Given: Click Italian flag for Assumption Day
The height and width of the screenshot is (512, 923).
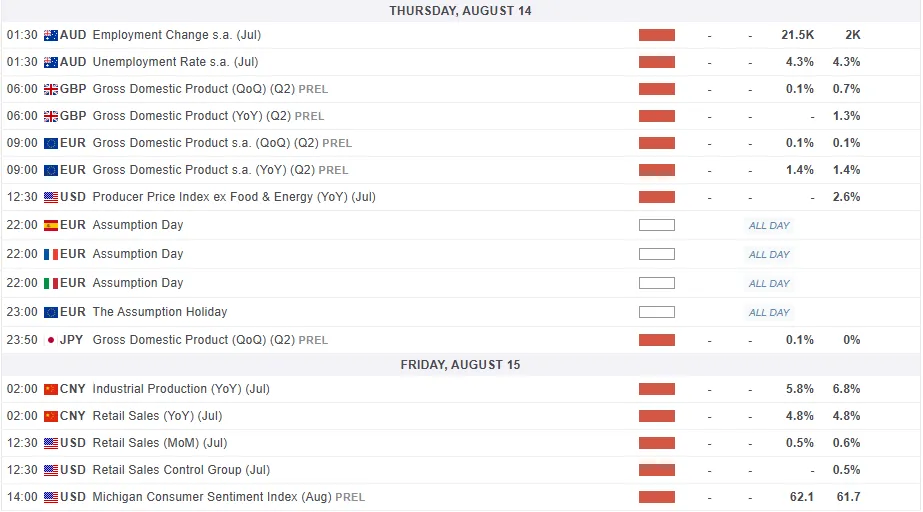Looking at the screenshot, I should 51,283.
